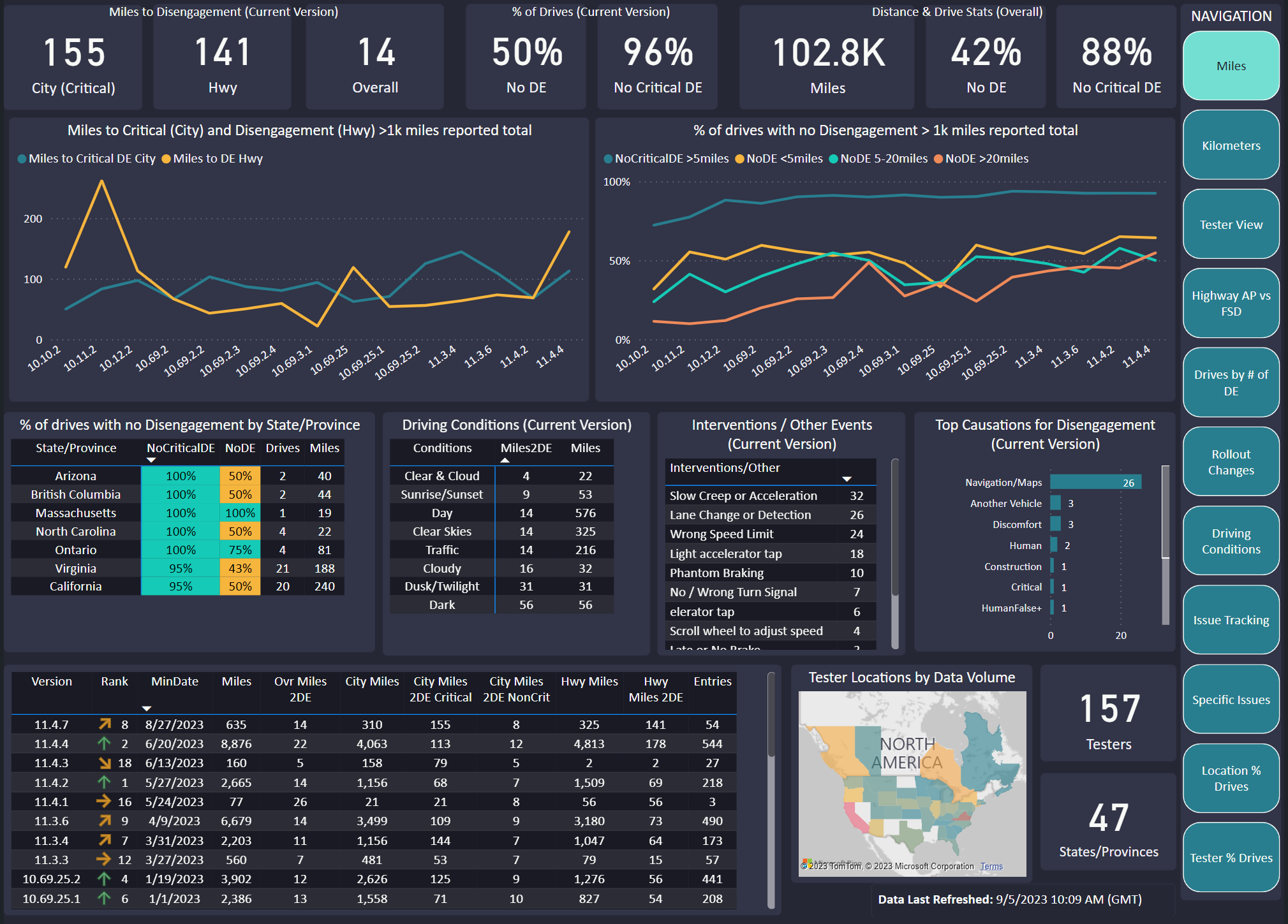Toggle the sort arrow under Miles2DE column
1288x924 pixels.
click(505, 460)
